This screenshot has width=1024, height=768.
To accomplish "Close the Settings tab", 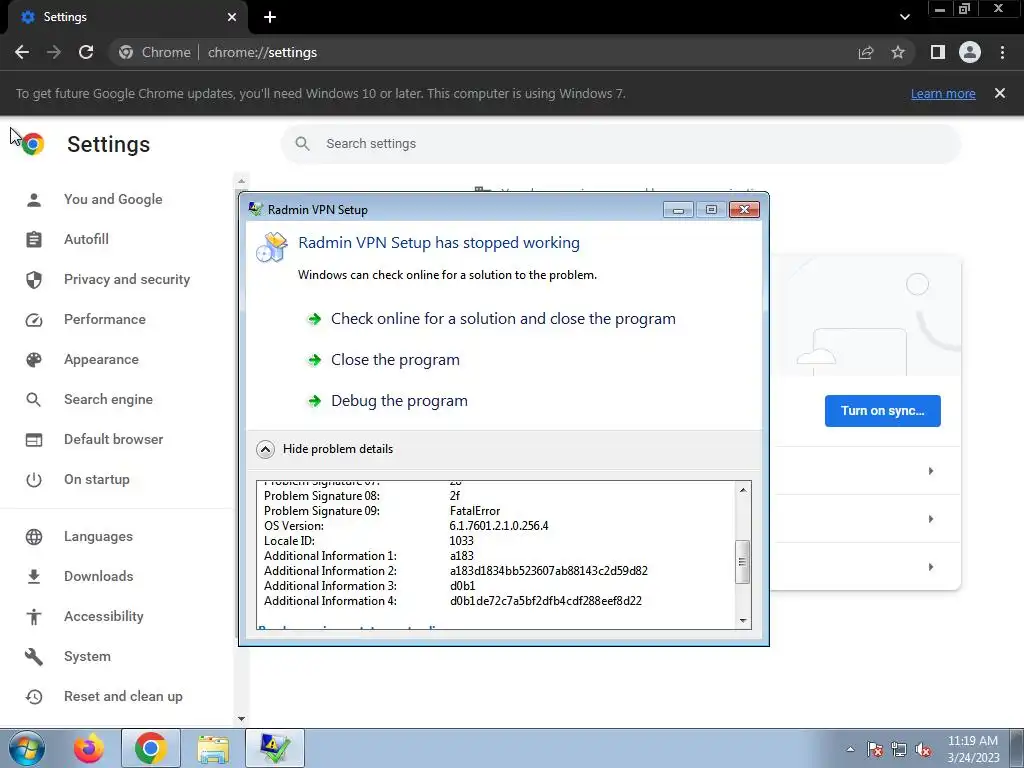I will (232, 17).
